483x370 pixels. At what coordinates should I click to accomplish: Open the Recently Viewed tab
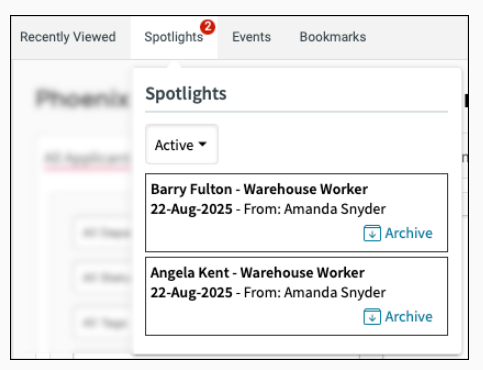68,37
